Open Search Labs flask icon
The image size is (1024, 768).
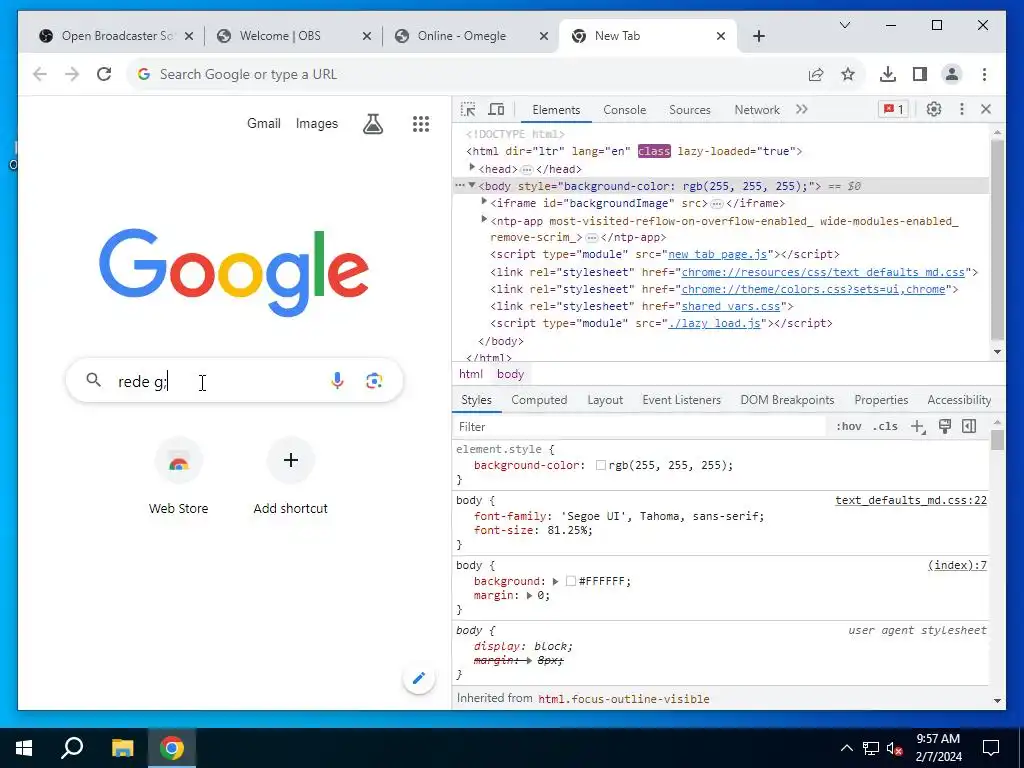tap(373, 123)
